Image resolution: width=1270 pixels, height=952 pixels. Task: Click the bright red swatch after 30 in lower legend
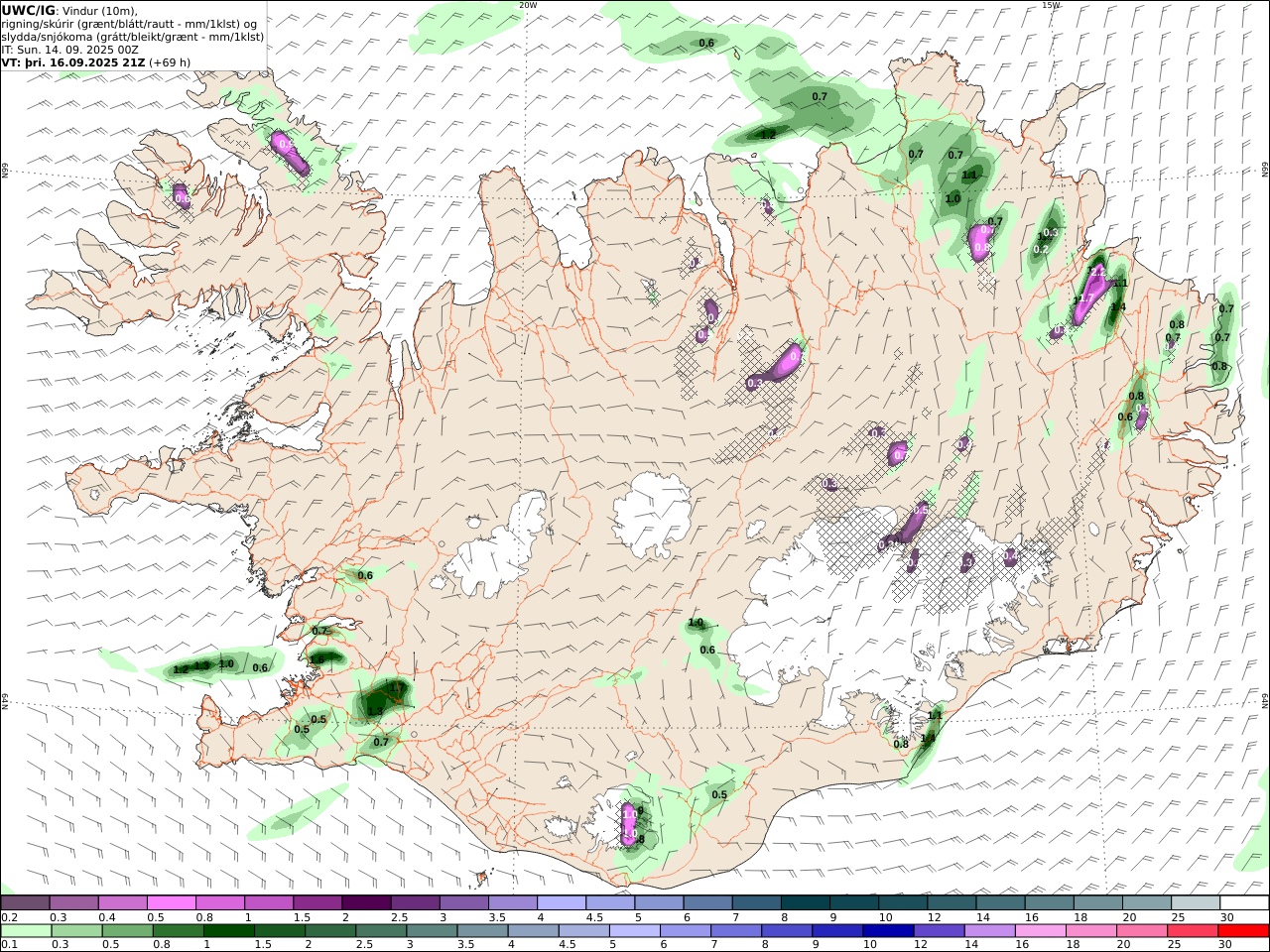tap(1242, 931)
